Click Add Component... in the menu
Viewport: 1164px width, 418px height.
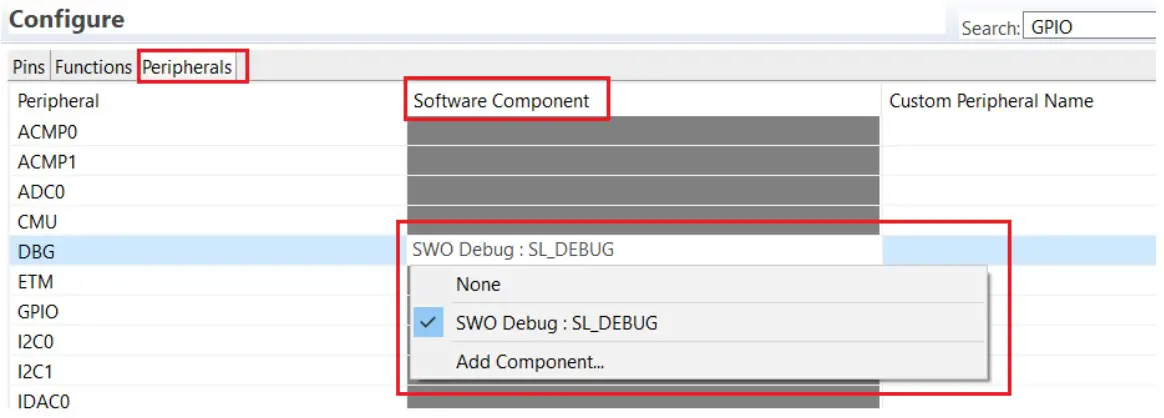click(x=530, y=362)
